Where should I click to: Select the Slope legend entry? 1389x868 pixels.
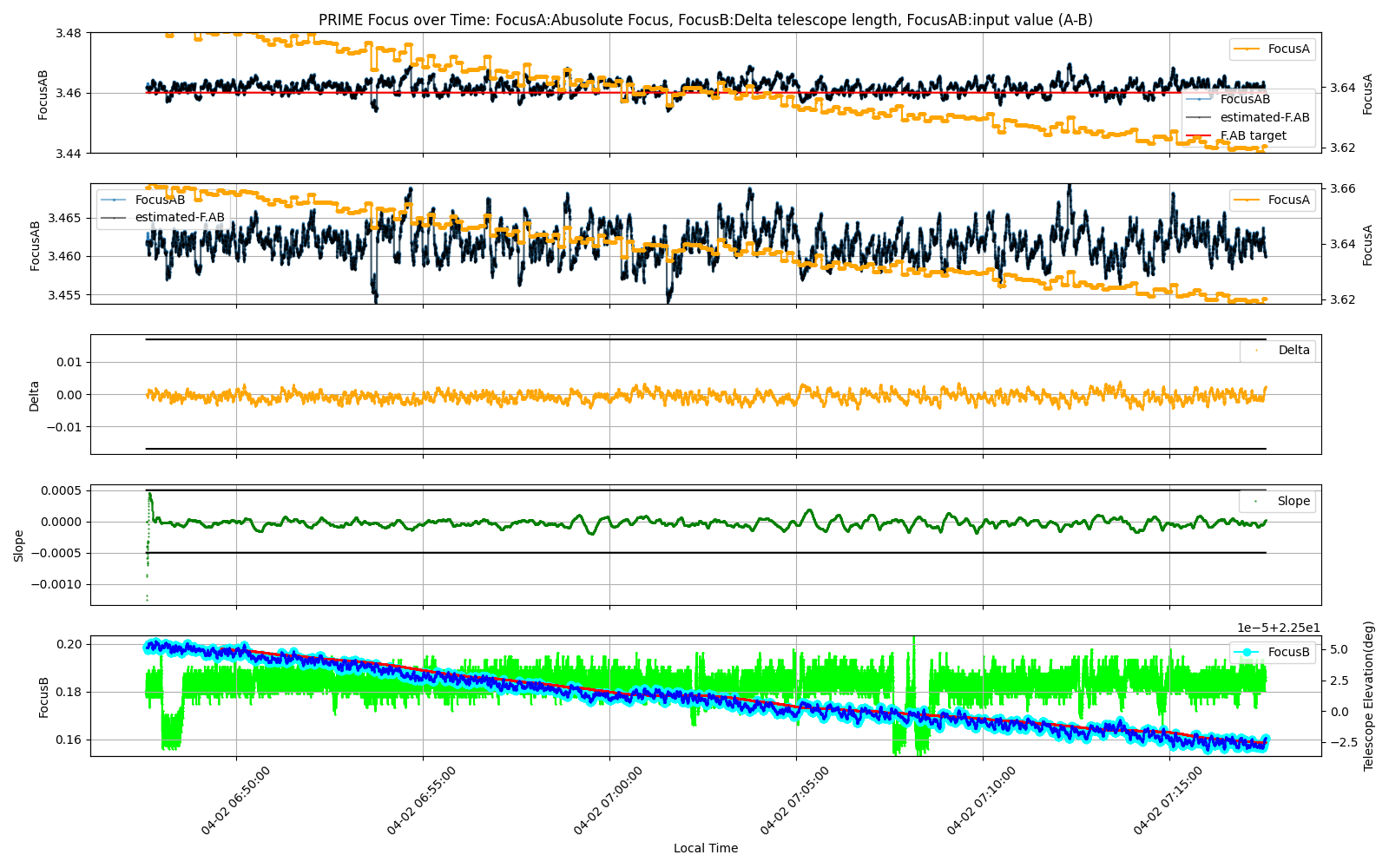click(x=1294, y=501)
